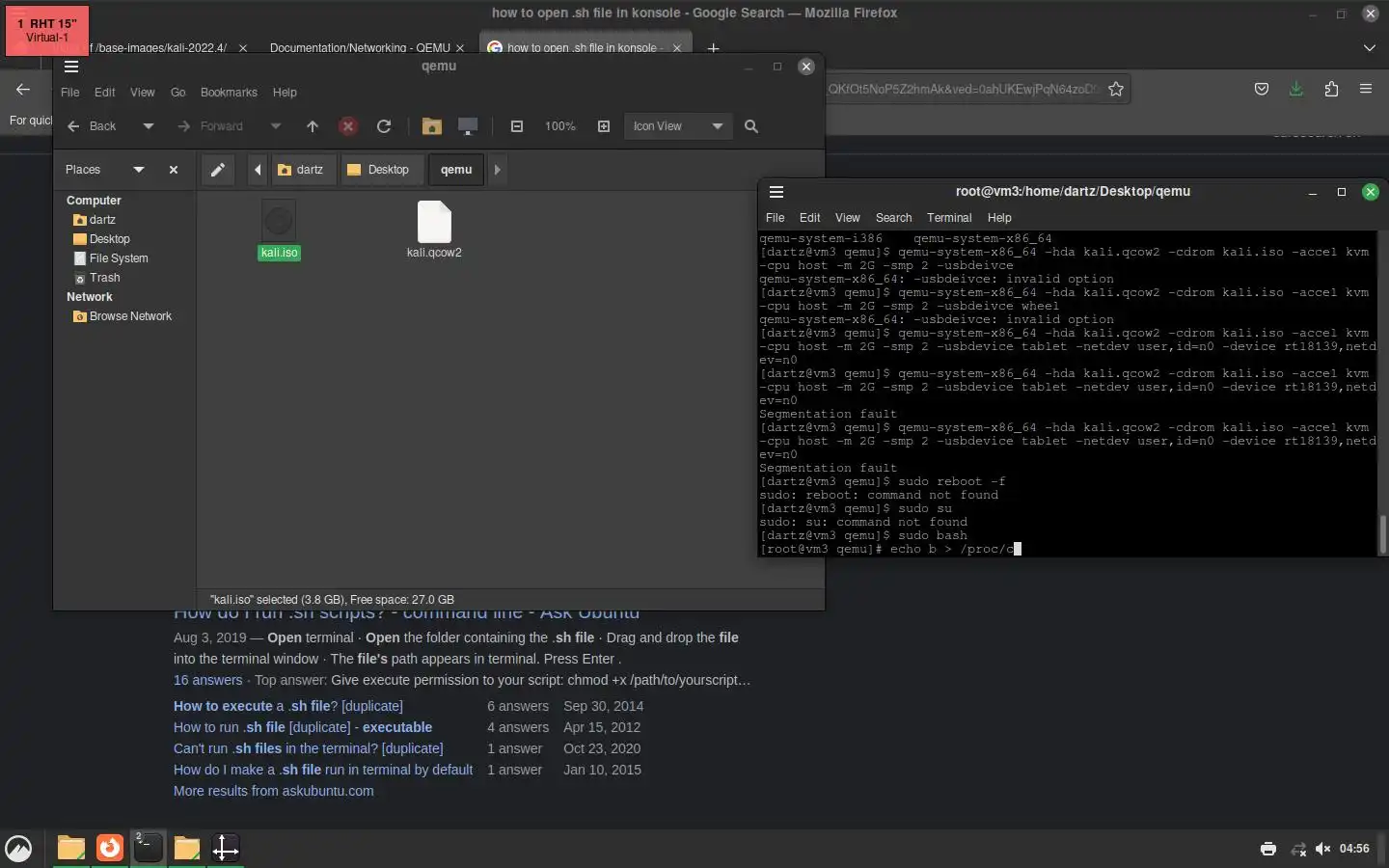The height and width of the screenshot is (868, 1389).
Task: Click the computer toolbar icon
Action: pos(468,126)
